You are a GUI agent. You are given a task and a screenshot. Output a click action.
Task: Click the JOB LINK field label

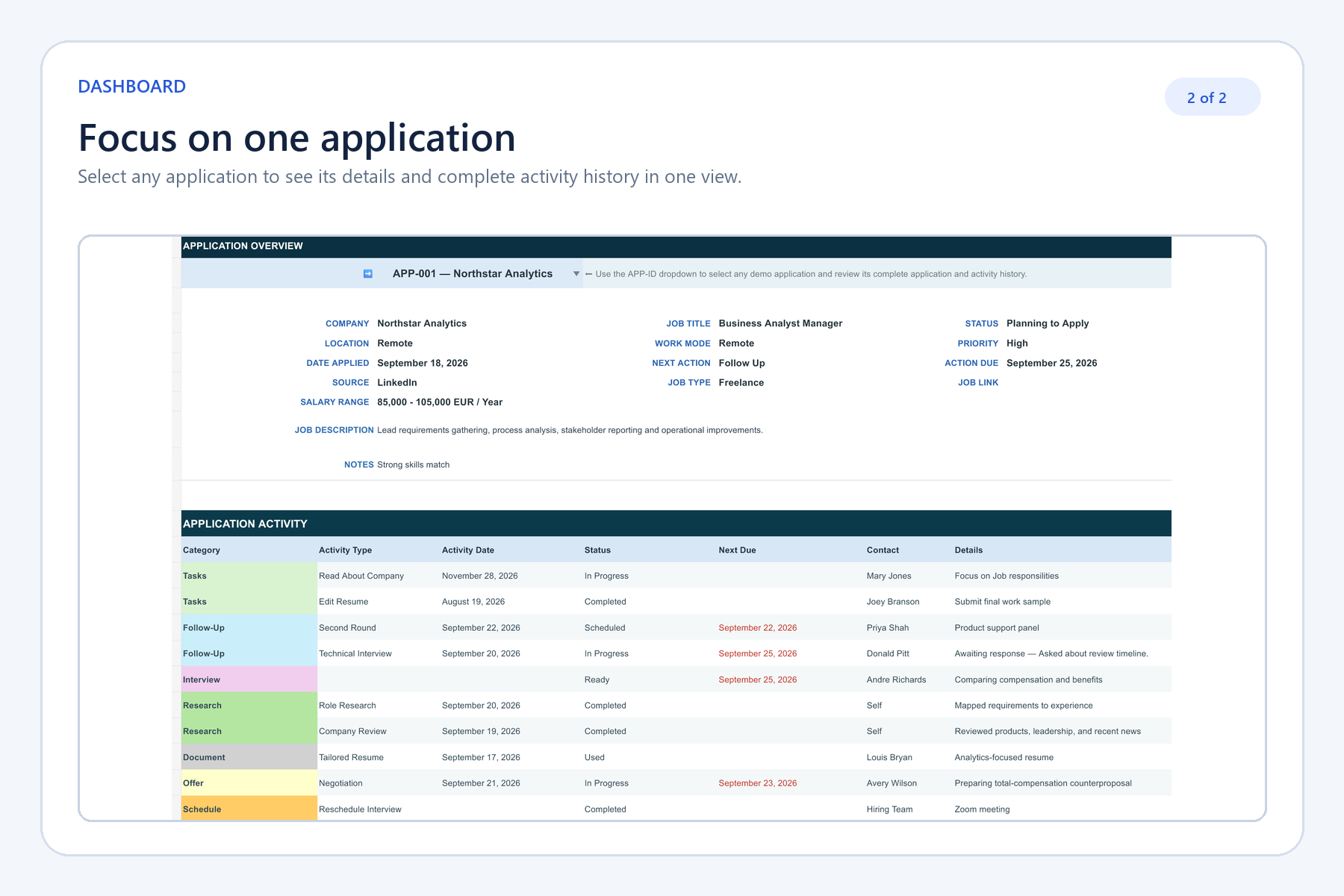coord(978,382)
